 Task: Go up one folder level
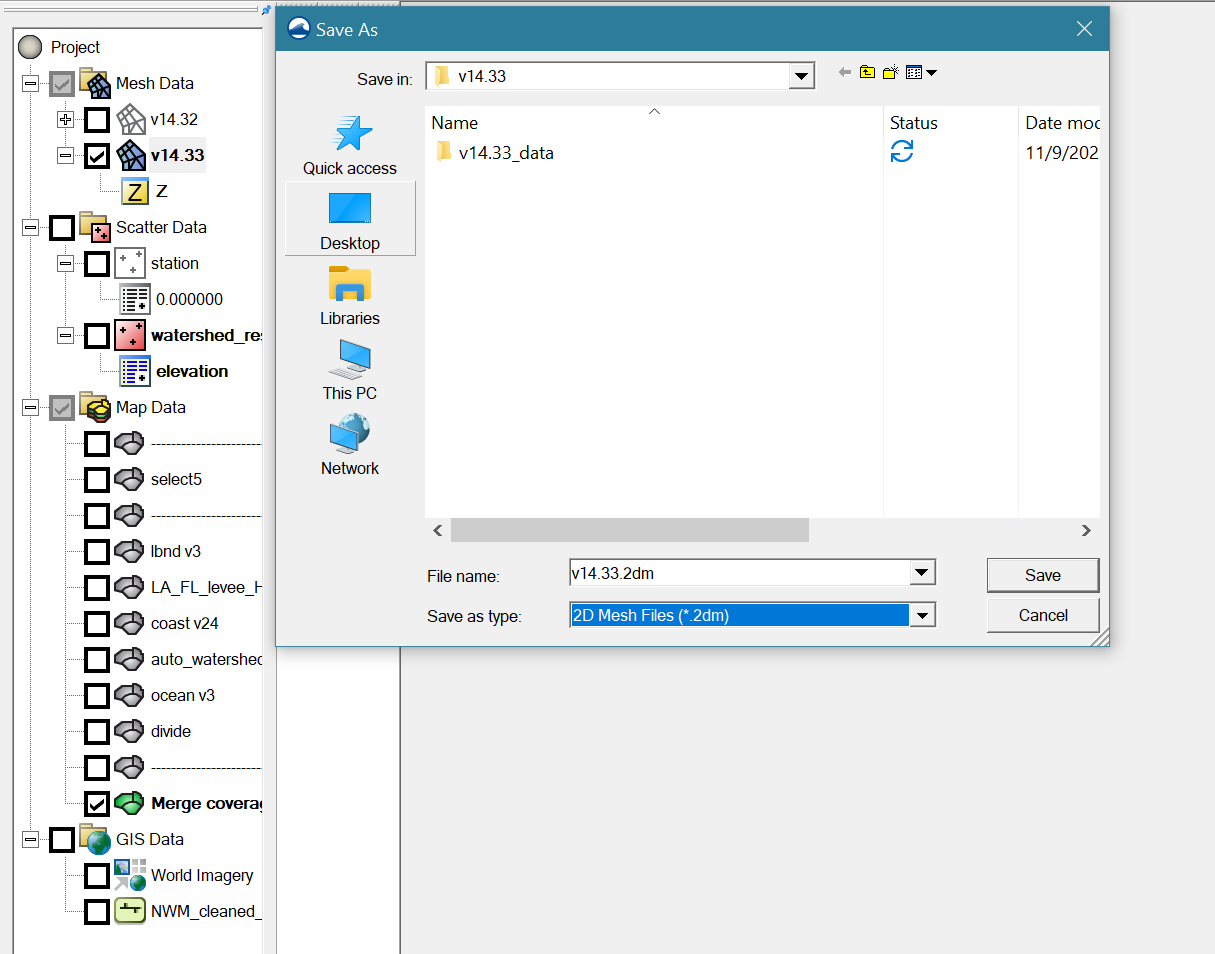(x=867, y=72)
